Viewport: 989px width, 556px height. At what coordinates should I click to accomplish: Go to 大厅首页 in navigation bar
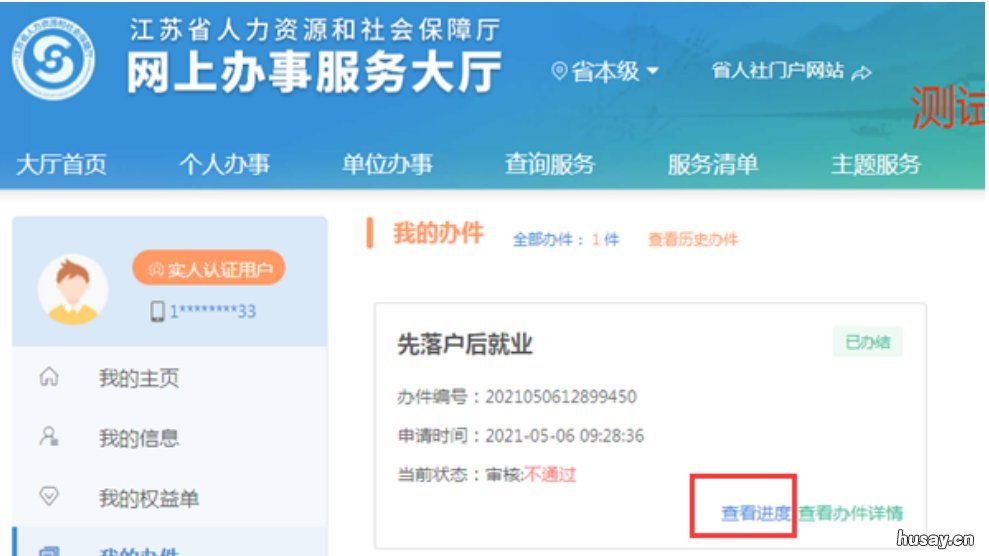61,165
